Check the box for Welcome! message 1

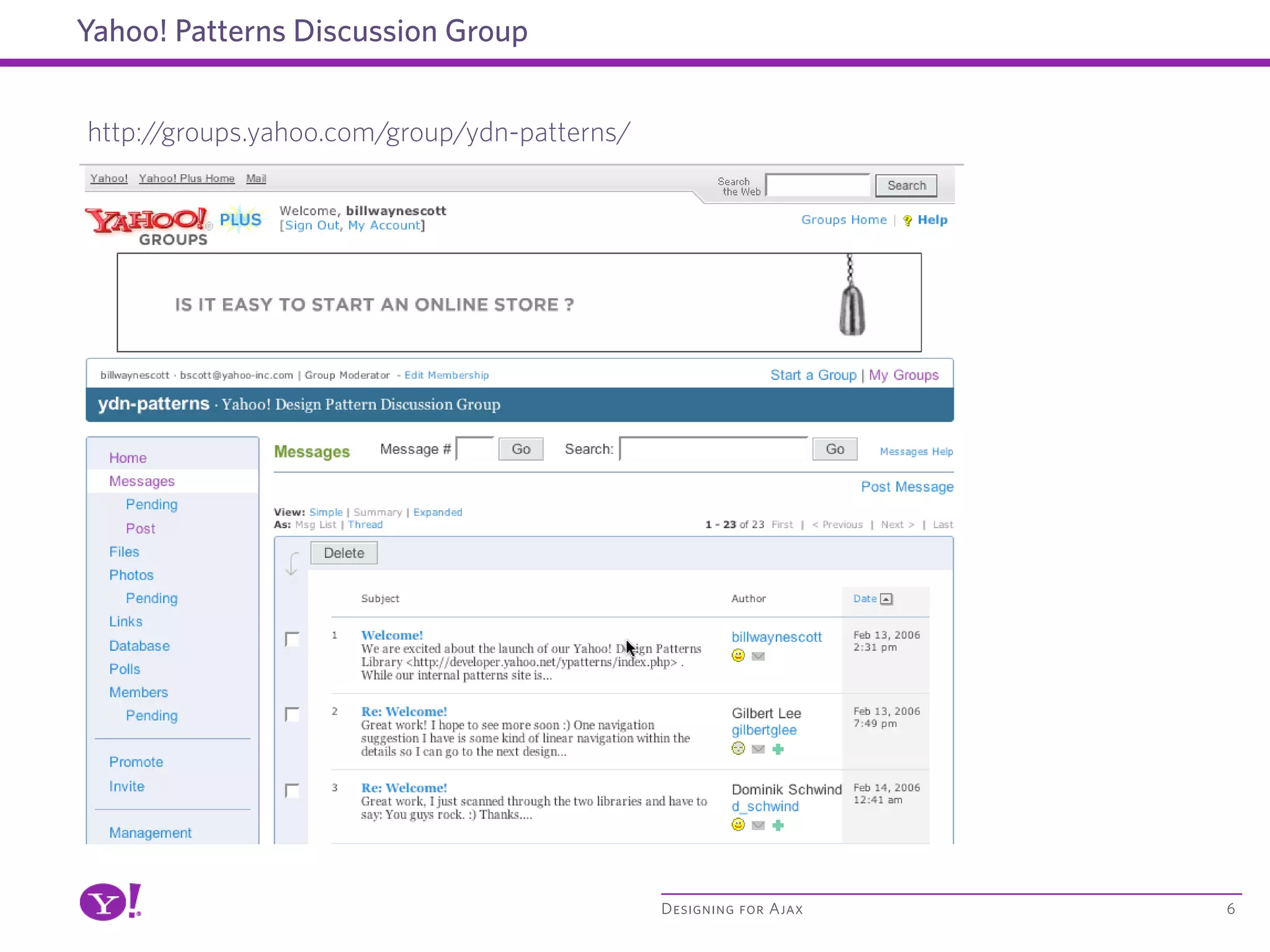292,639
